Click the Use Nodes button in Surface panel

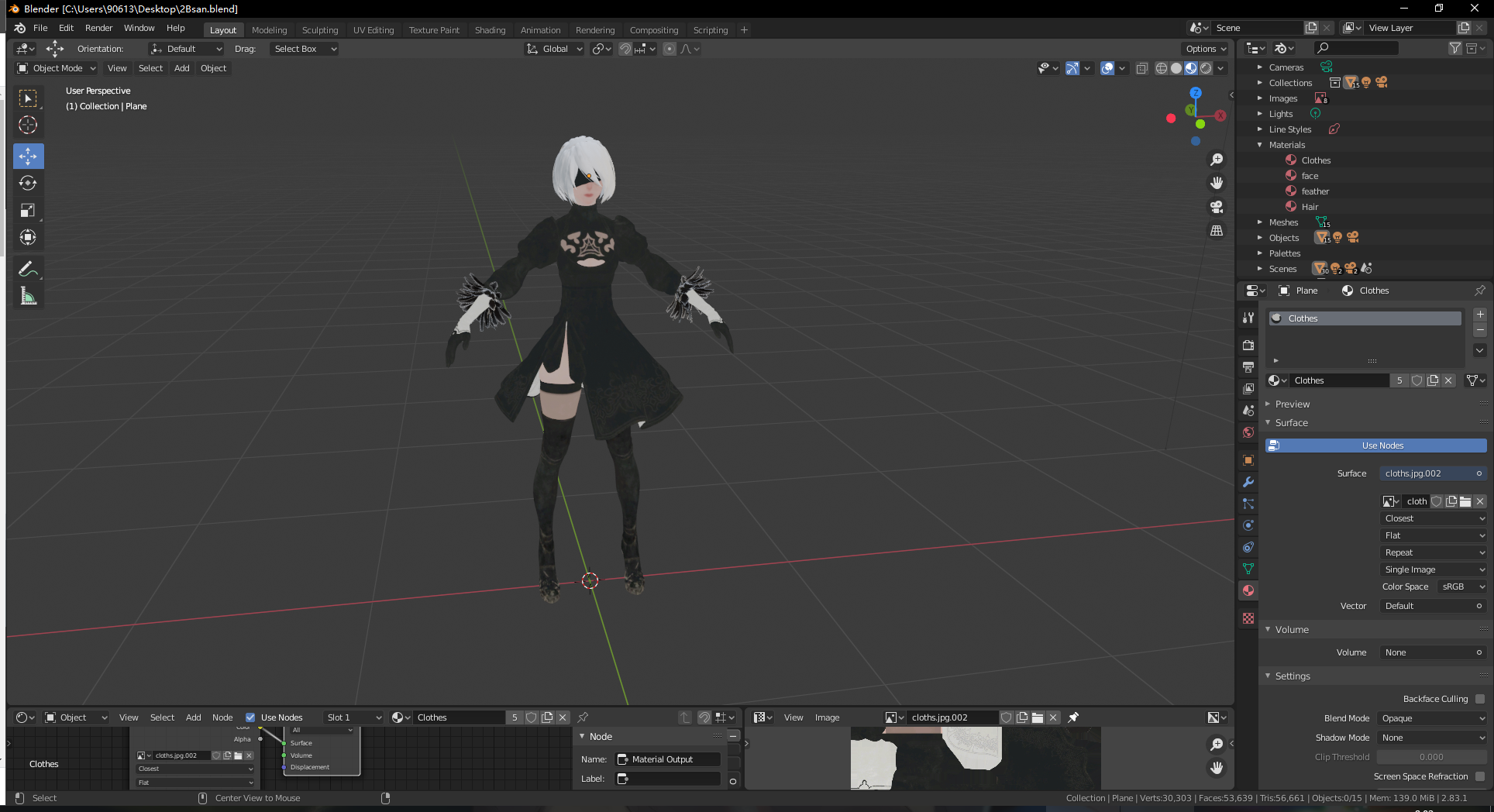pyautogui.click(x=1375, y=446)
